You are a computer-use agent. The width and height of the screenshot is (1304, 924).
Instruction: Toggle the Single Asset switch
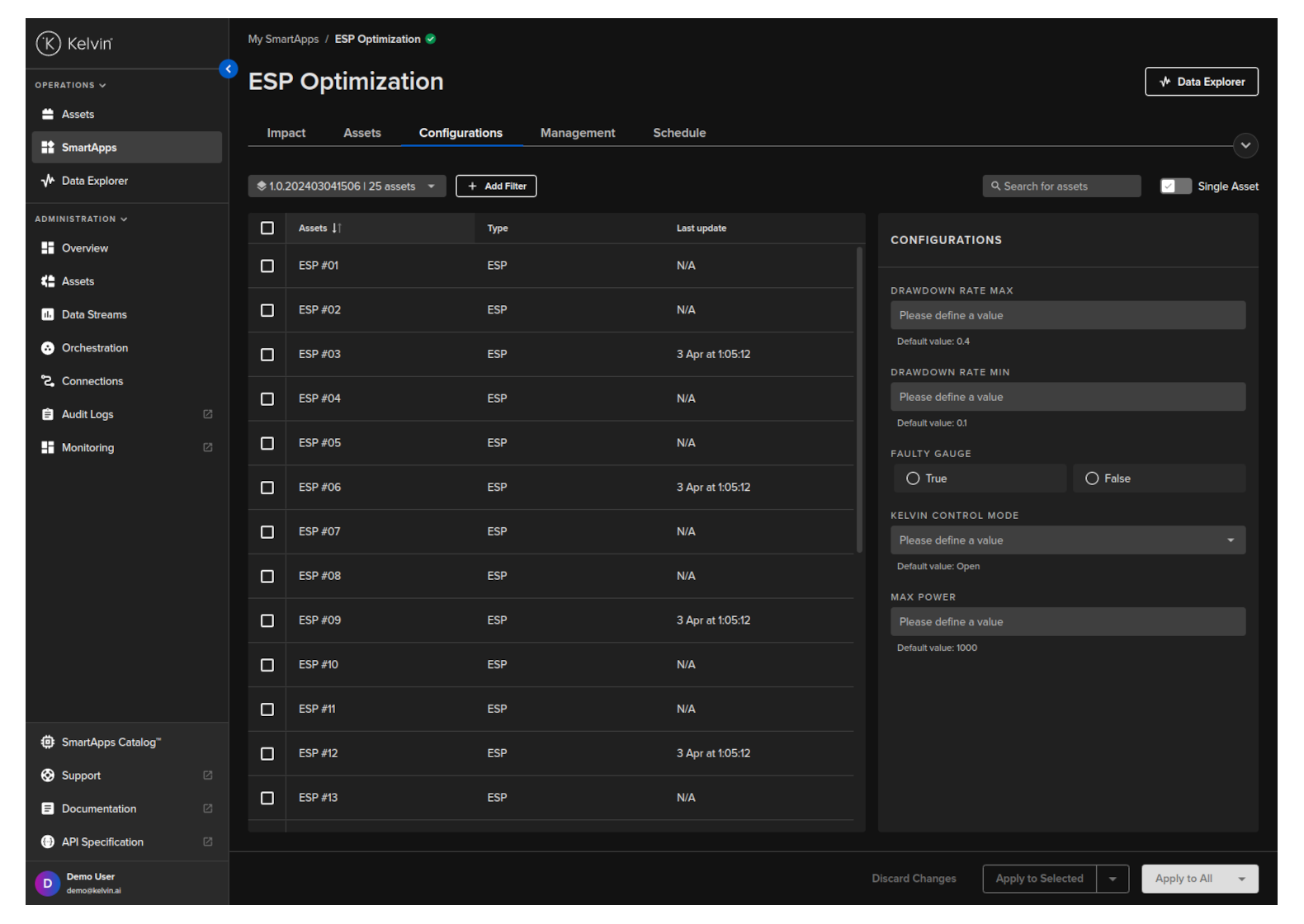pyautogui.click(x=1175, y=186)
